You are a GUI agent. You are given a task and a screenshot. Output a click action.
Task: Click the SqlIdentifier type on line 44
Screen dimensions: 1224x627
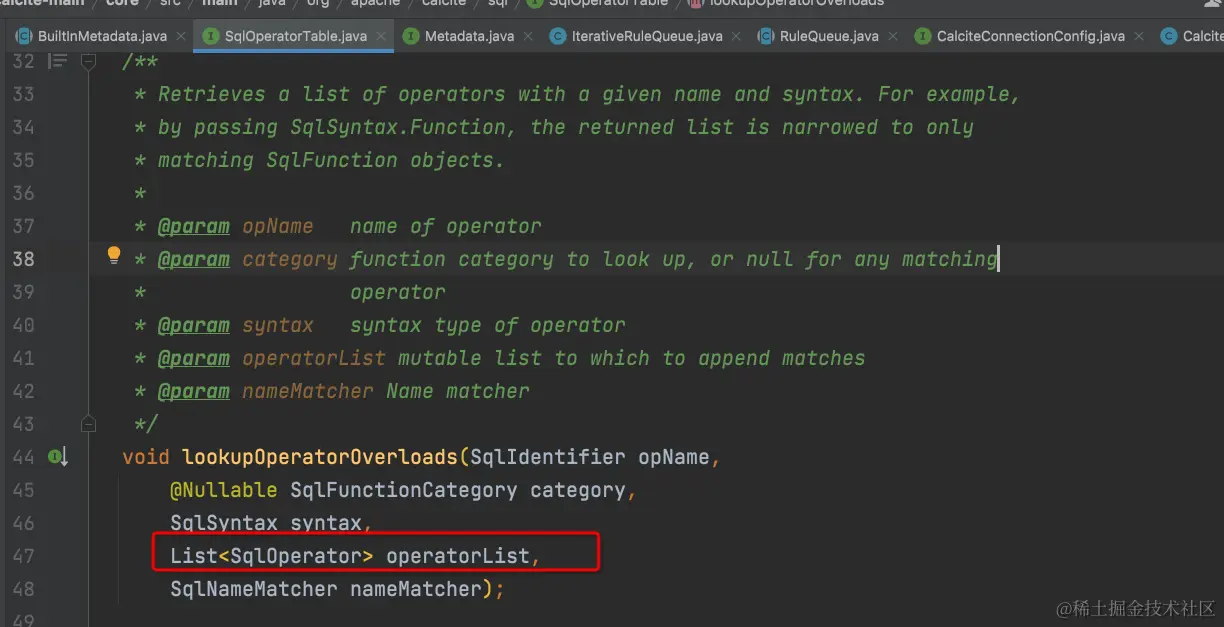click(548, 457)
